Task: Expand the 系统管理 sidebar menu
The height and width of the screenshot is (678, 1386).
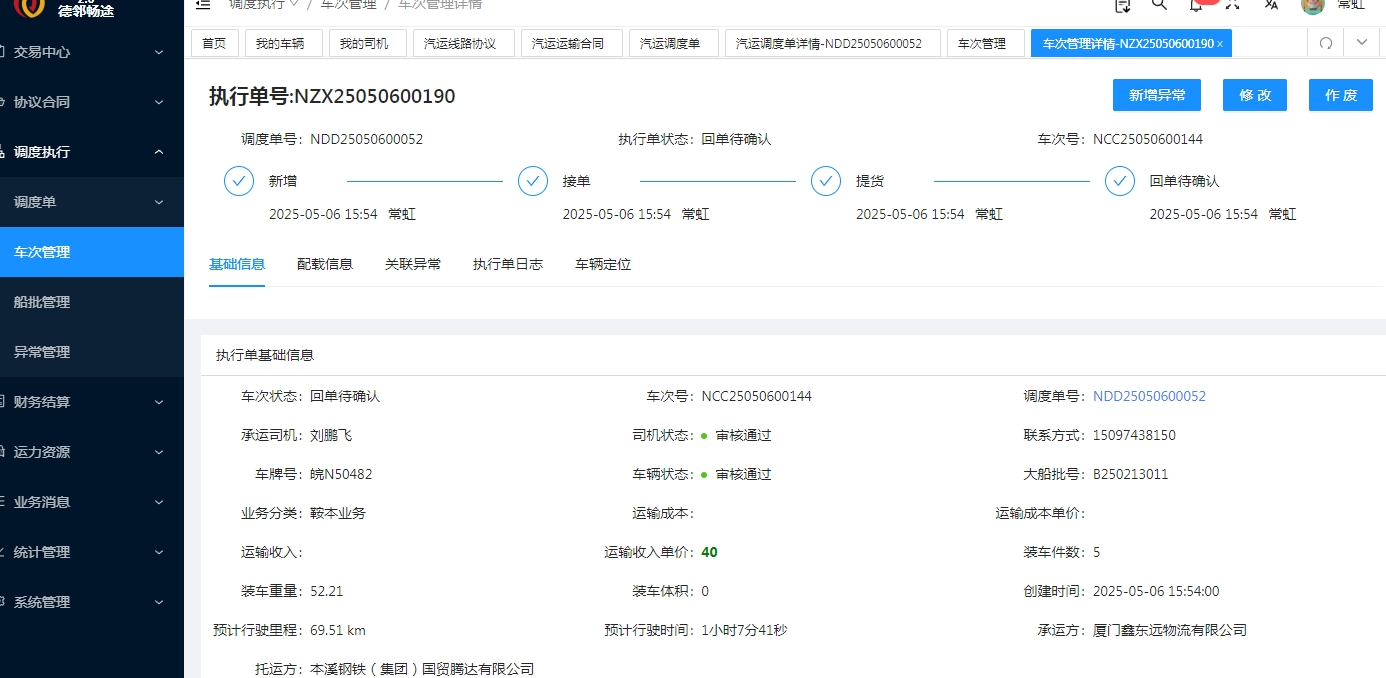Action: (92, 602)
